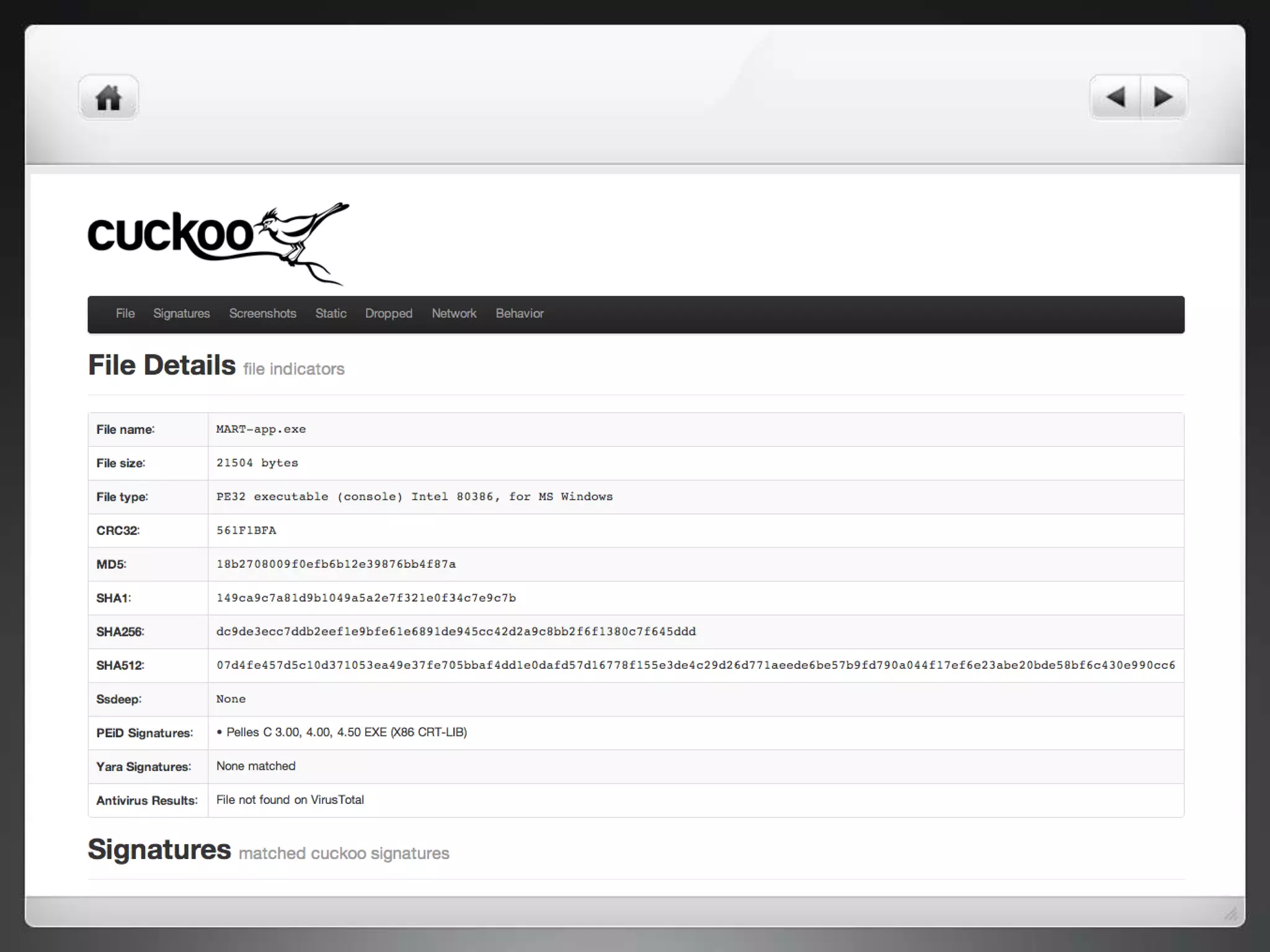The height and width of the screenshot is (952, 1270).
Task: Select the MD5 hash value
Action: pyautogui.click(x=335, y=564)
